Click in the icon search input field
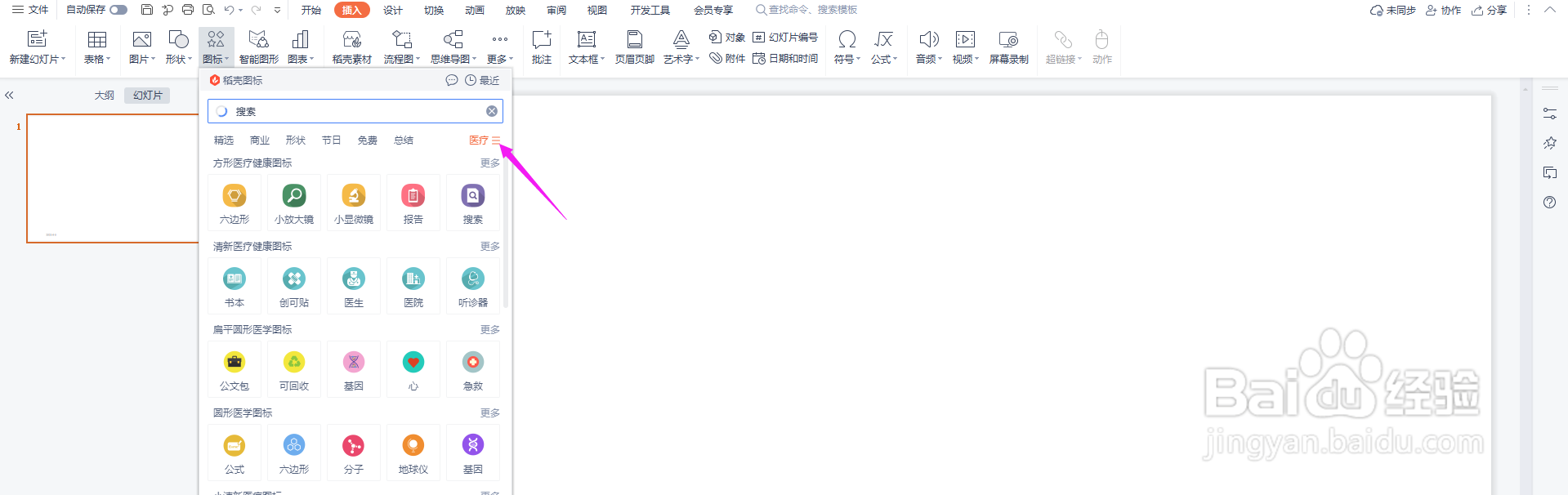1568x495 pixels. click(x=355, y=111)
